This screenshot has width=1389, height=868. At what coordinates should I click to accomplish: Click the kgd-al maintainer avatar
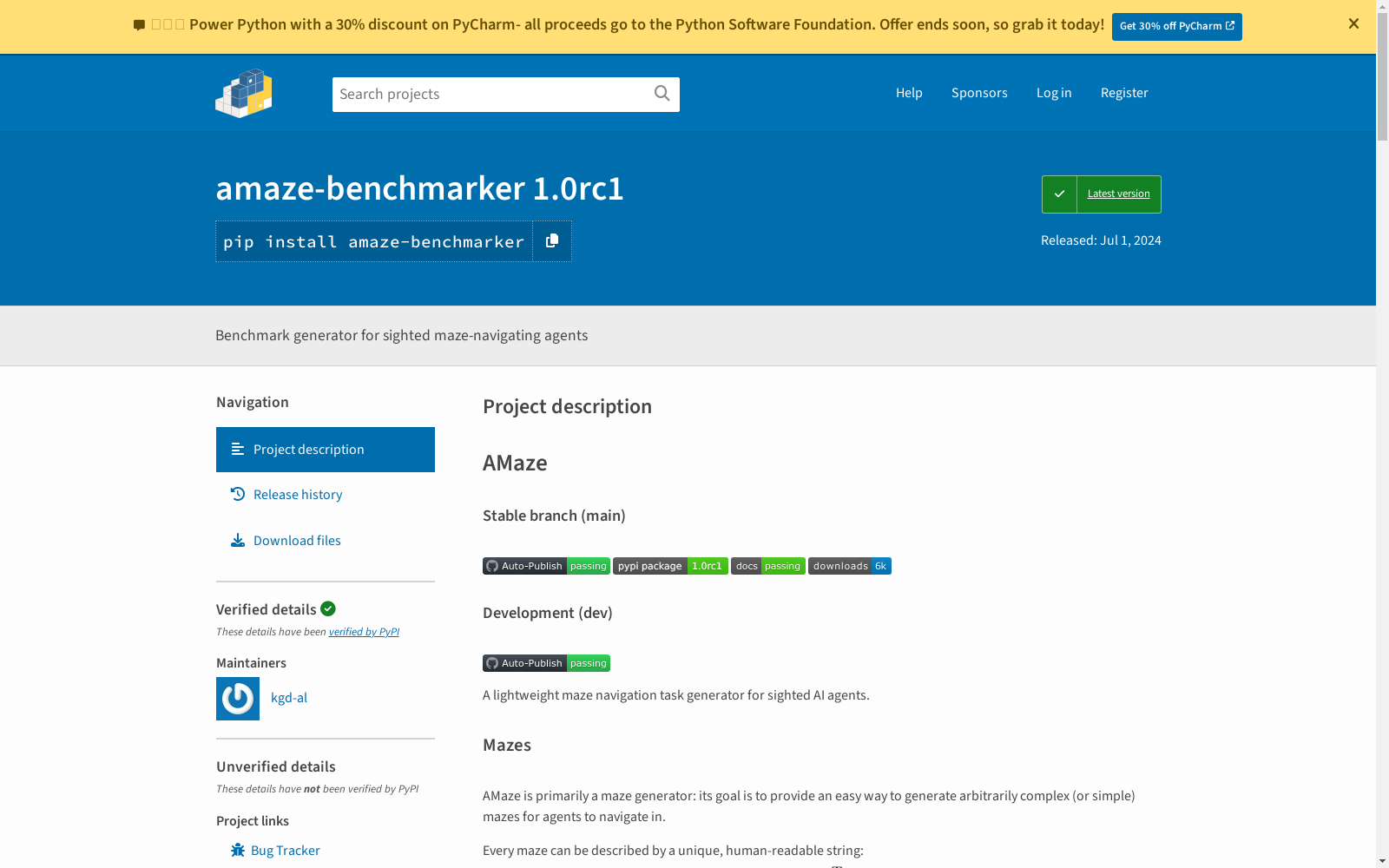(238, 699)
